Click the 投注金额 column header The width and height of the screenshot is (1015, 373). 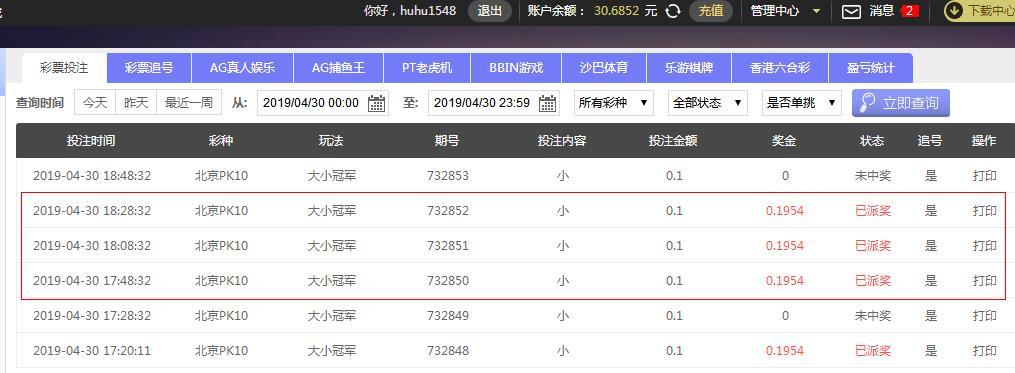pos(673,141)
